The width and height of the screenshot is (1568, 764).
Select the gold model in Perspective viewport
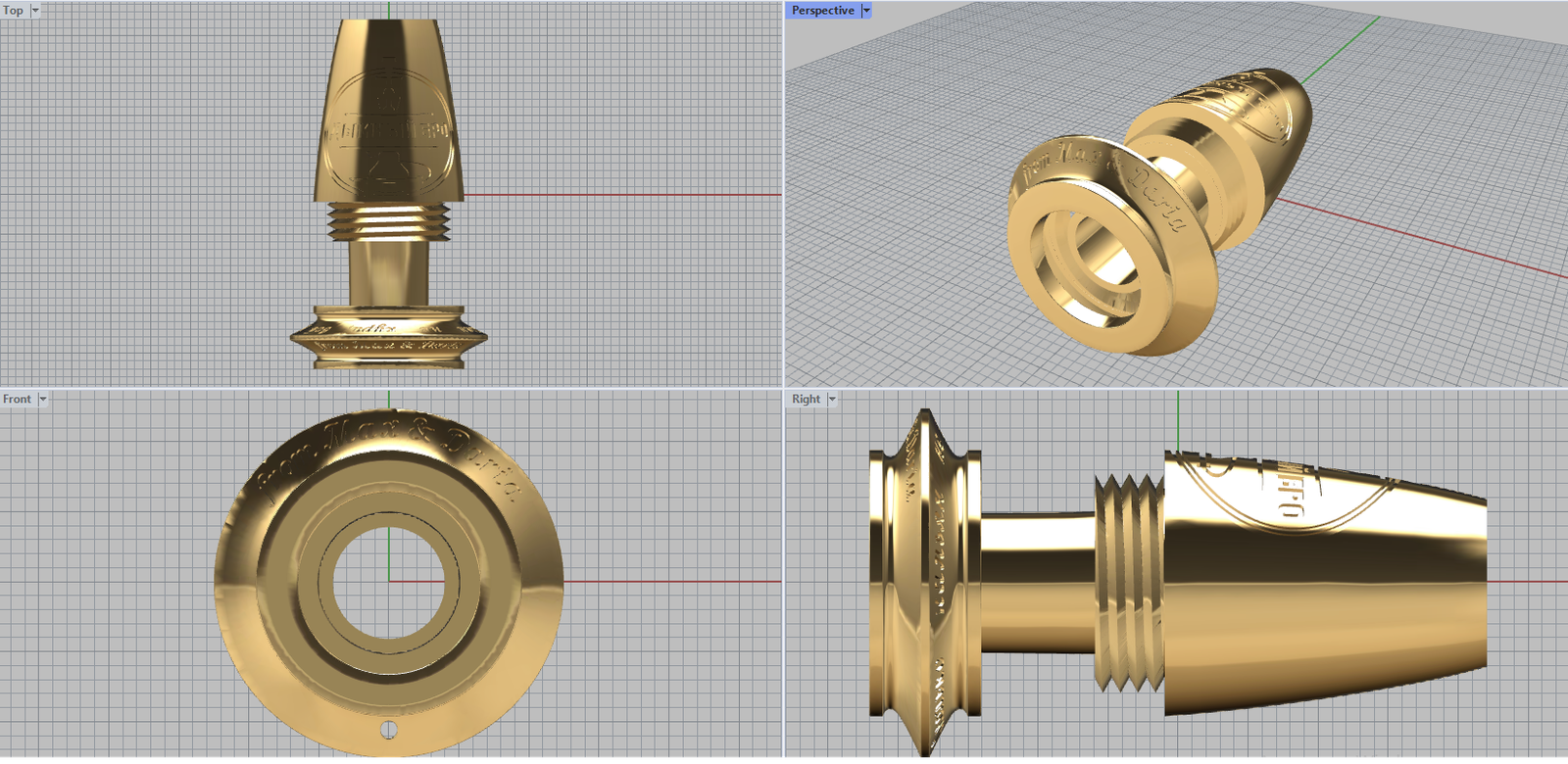click(1161, 211)
